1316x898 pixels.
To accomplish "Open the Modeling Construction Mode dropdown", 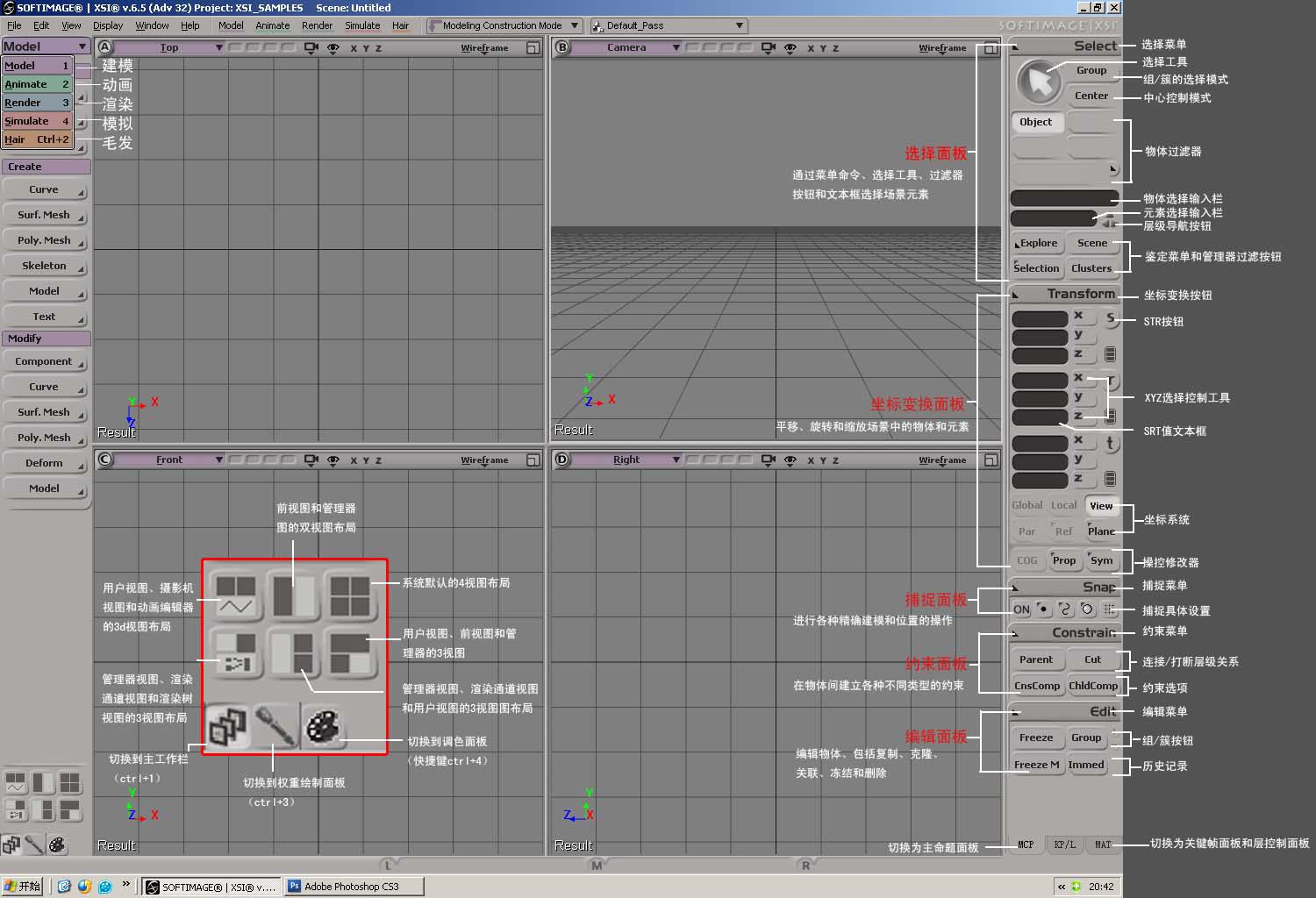I will [504, 25].
